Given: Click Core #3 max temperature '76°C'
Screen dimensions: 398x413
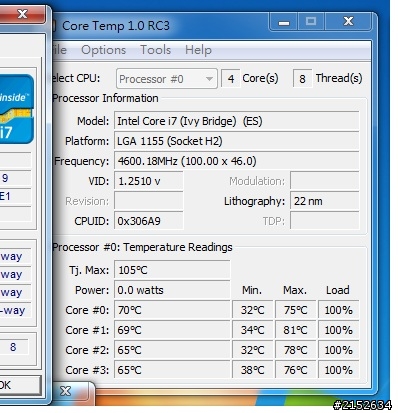Looking at the screenshot, I should 296,369.
